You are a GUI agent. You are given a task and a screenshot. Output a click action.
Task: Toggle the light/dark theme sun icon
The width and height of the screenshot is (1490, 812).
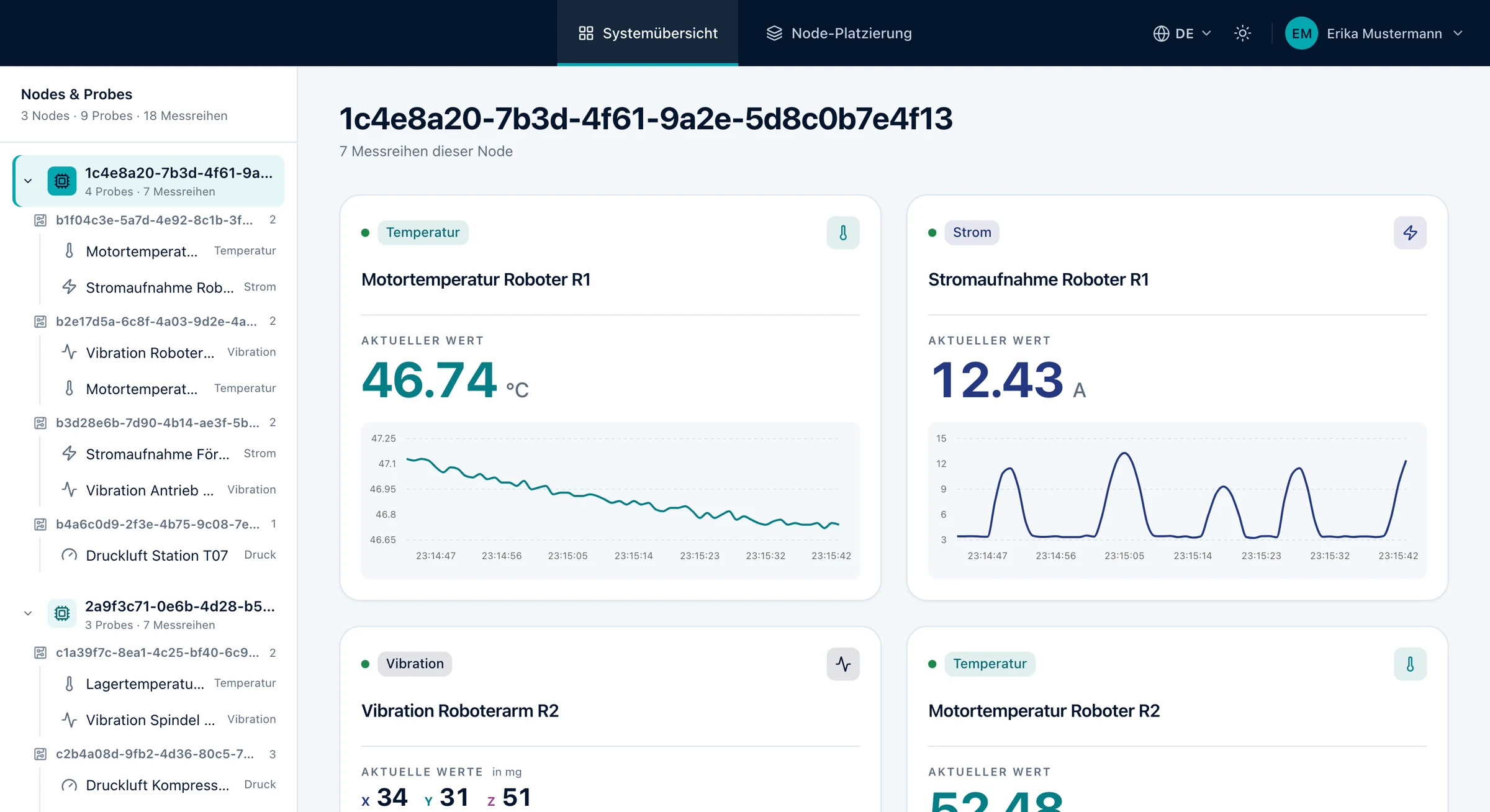point(1242,34)
